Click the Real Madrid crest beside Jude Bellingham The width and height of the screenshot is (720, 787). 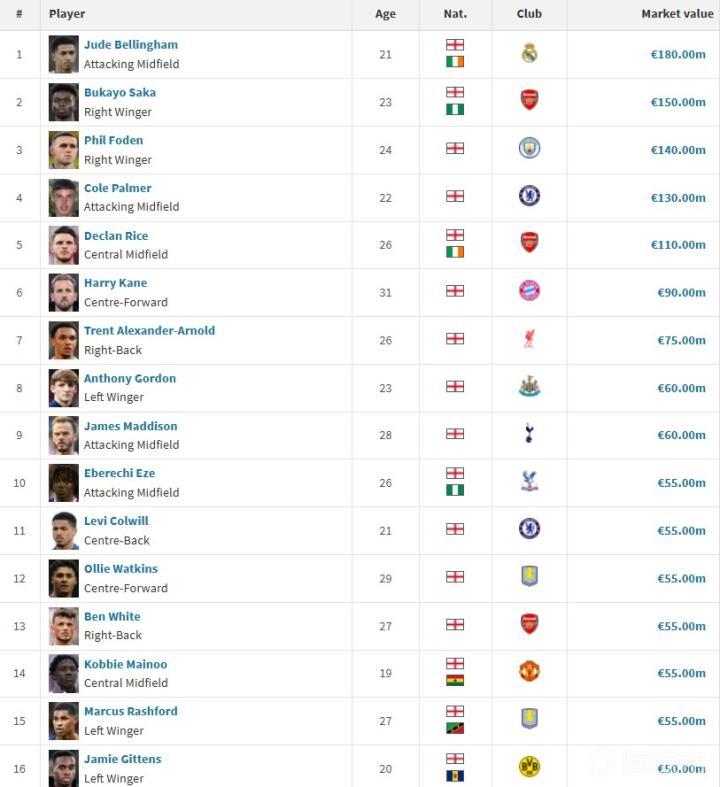click(x=529, y=54)
